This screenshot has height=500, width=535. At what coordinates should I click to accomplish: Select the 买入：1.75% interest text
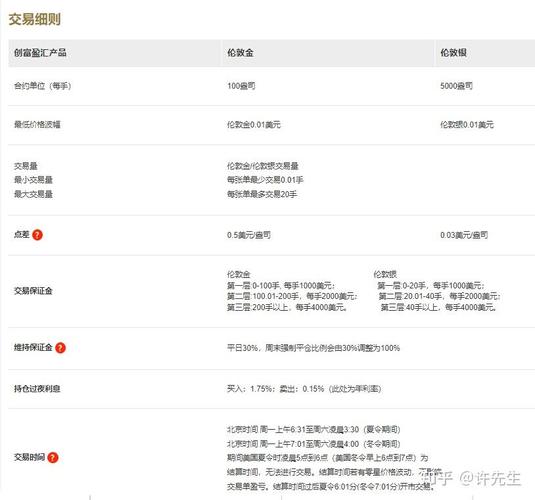click(304, 389)
